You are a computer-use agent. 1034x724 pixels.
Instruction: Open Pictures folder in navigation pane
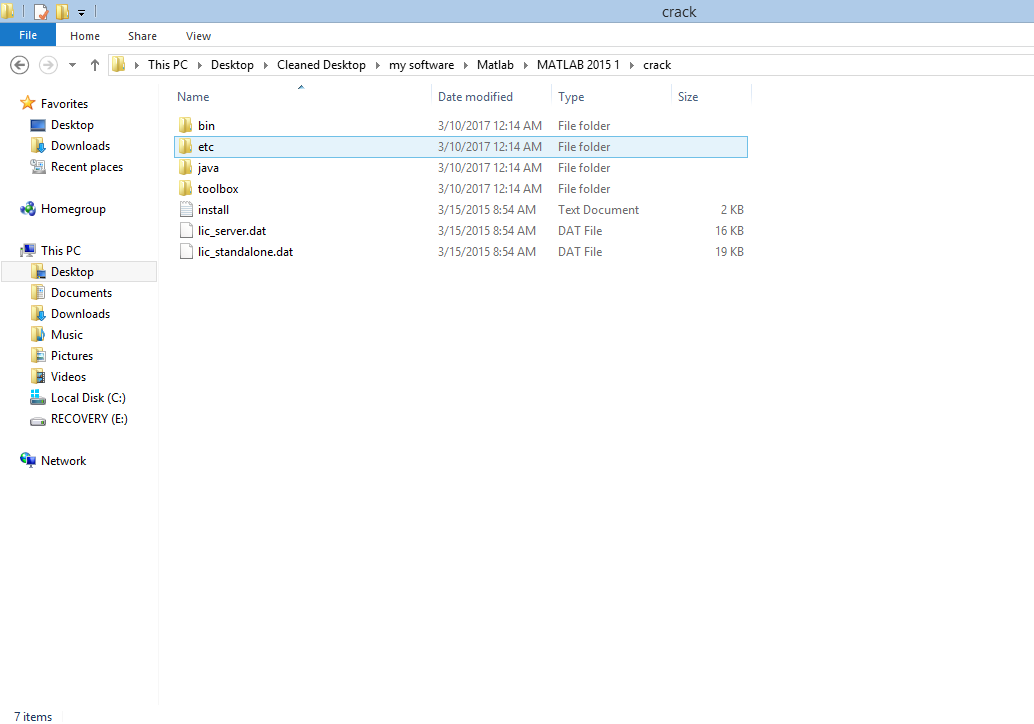pyautogui.click(x=72, y=356)
